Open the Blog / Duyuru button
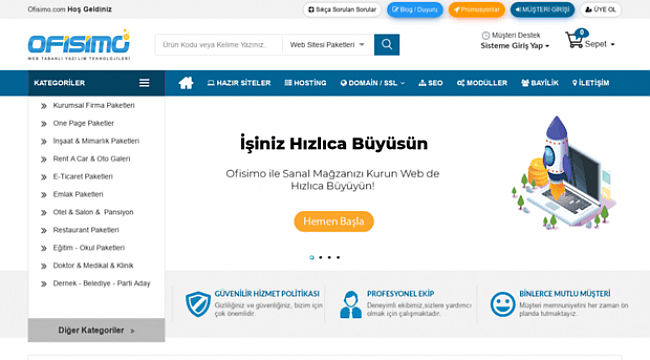The width and height of the screenshot is (650, 360). pyautogui.click(x=415, y=10)
